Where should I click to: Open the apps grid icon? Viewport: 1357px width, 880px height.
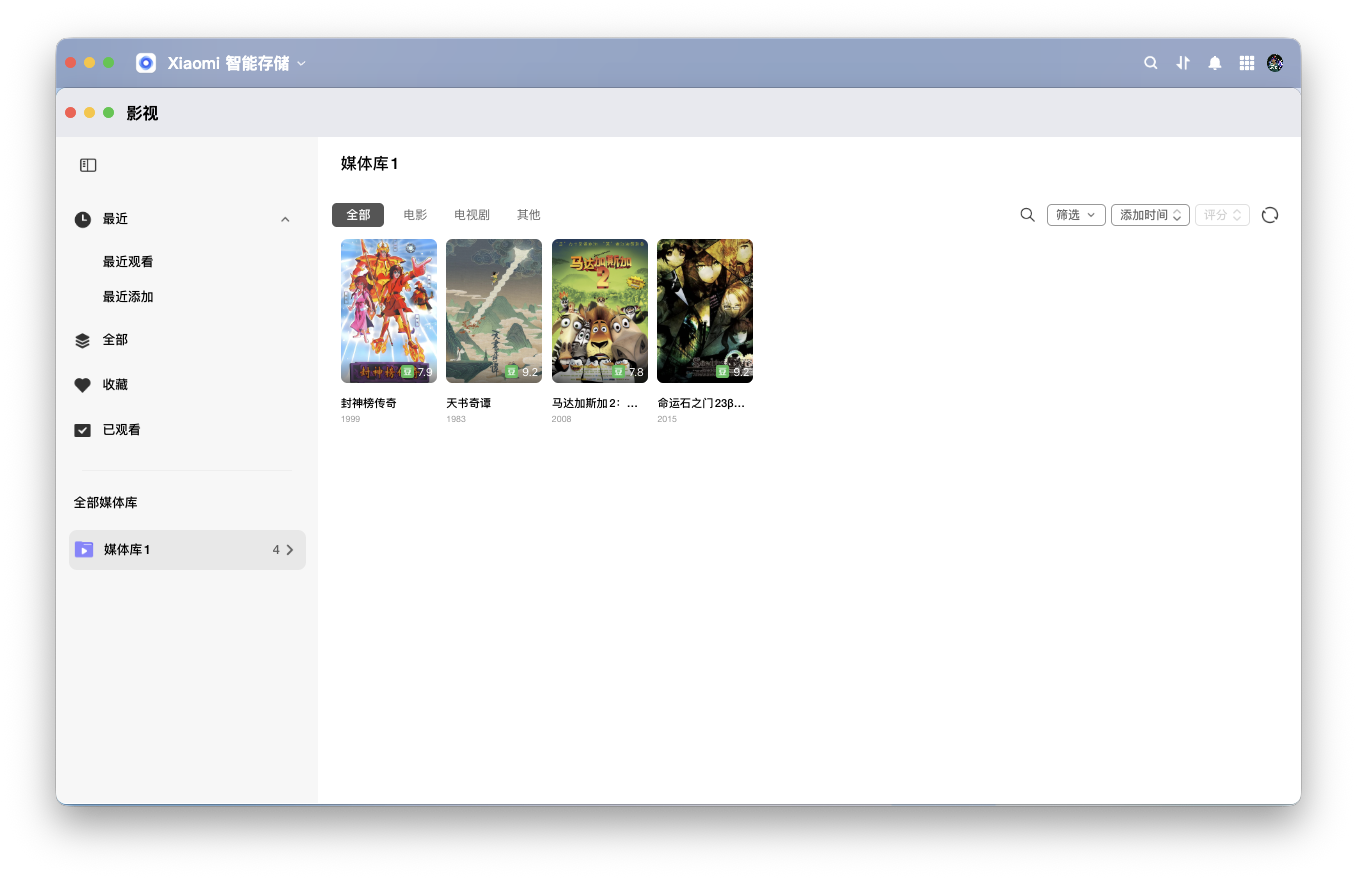click(1247, 63)
